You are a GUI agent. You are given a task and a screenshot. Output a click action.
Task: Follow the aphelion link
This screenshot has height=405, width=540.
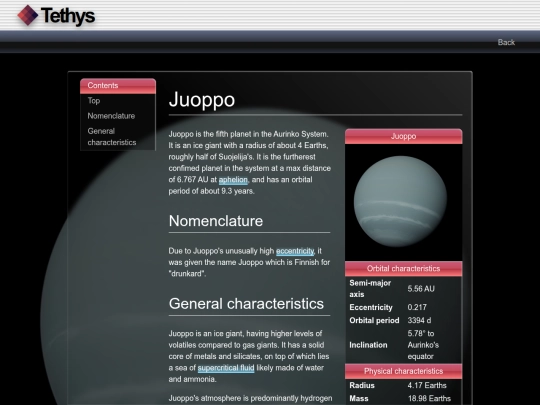click(233, 180)
